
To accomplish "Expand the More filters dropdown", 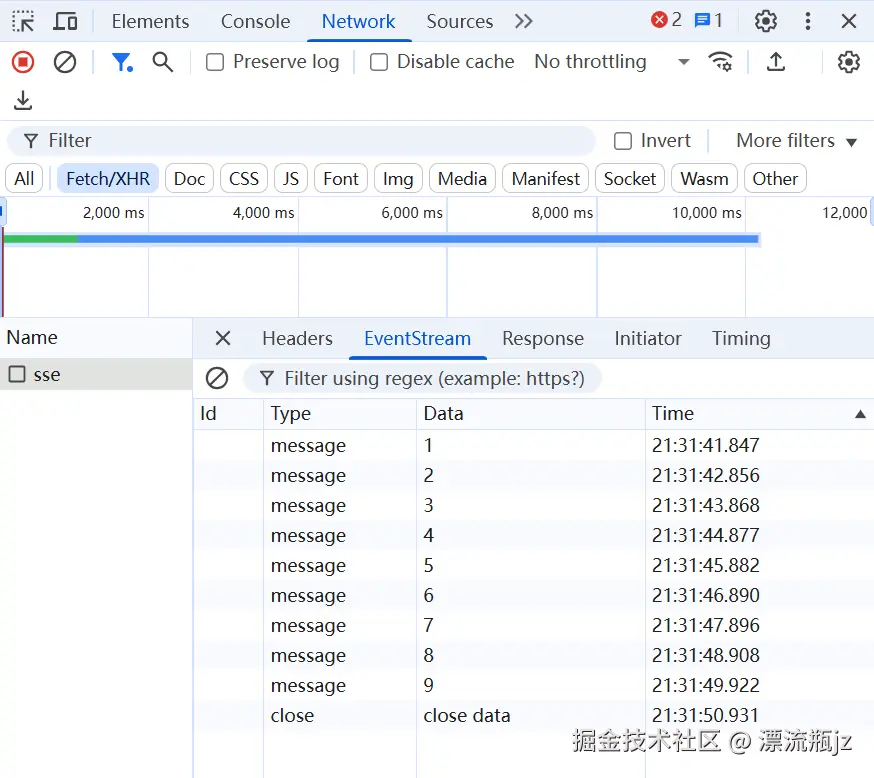I will click(797, 140).
